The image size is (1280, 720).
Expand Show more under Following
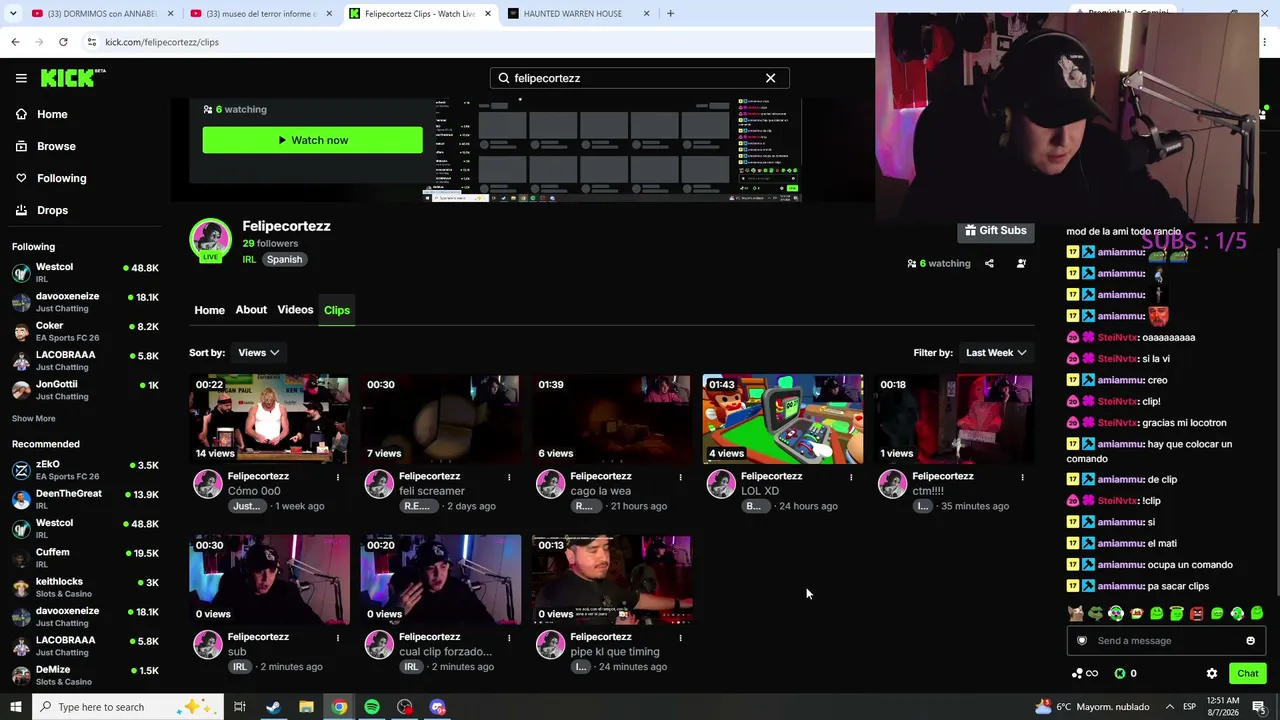point(34,418)
